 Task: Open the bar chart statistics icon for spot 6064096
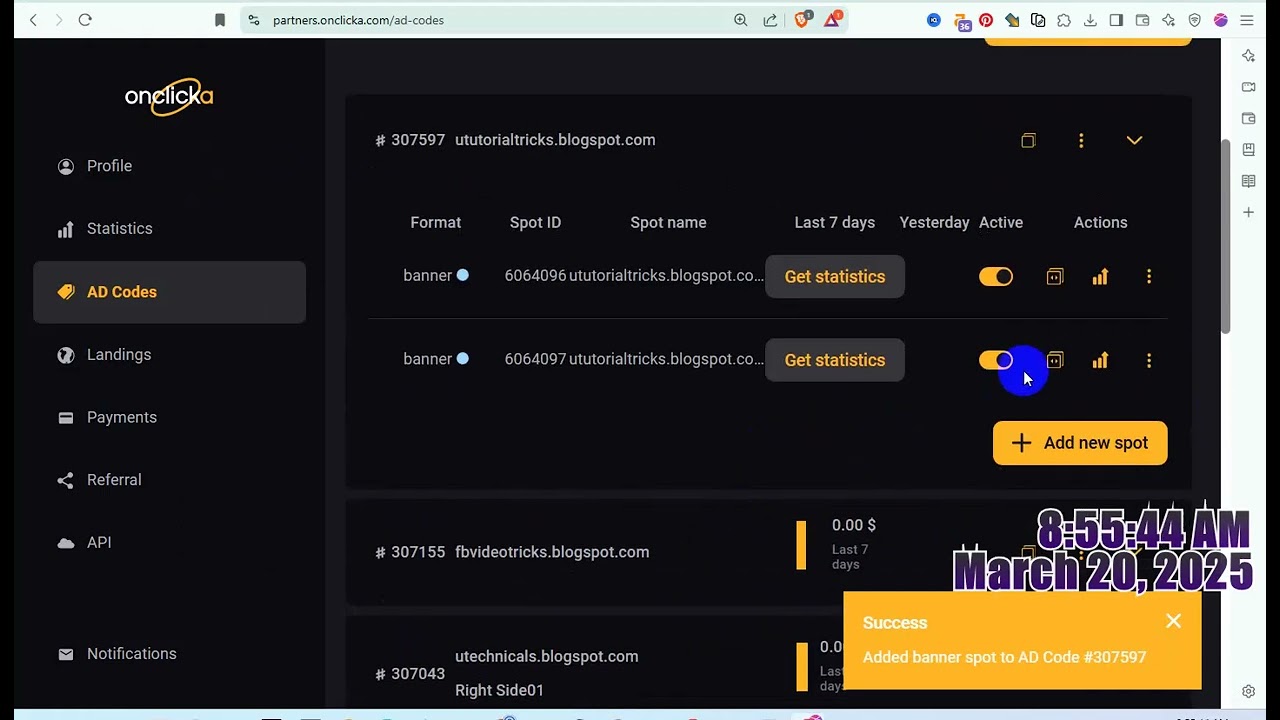[1100, 277]
